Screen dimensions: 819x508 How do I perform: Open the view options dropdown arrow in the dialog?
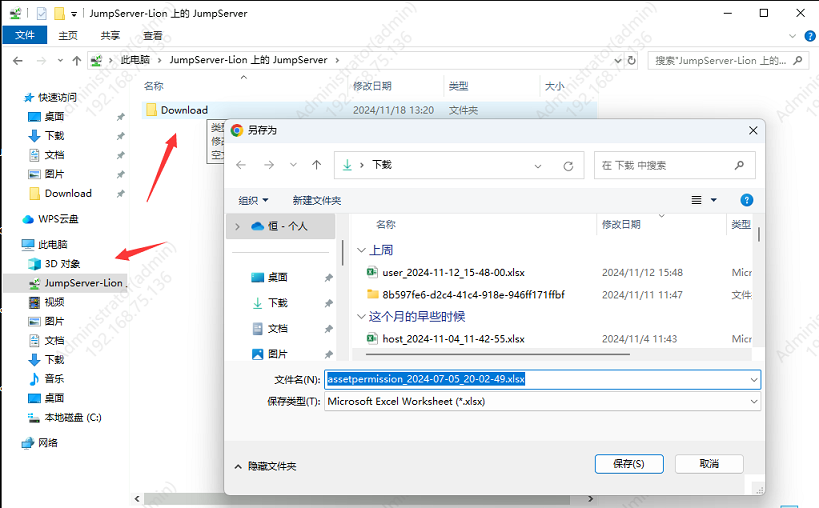[713, 200]
